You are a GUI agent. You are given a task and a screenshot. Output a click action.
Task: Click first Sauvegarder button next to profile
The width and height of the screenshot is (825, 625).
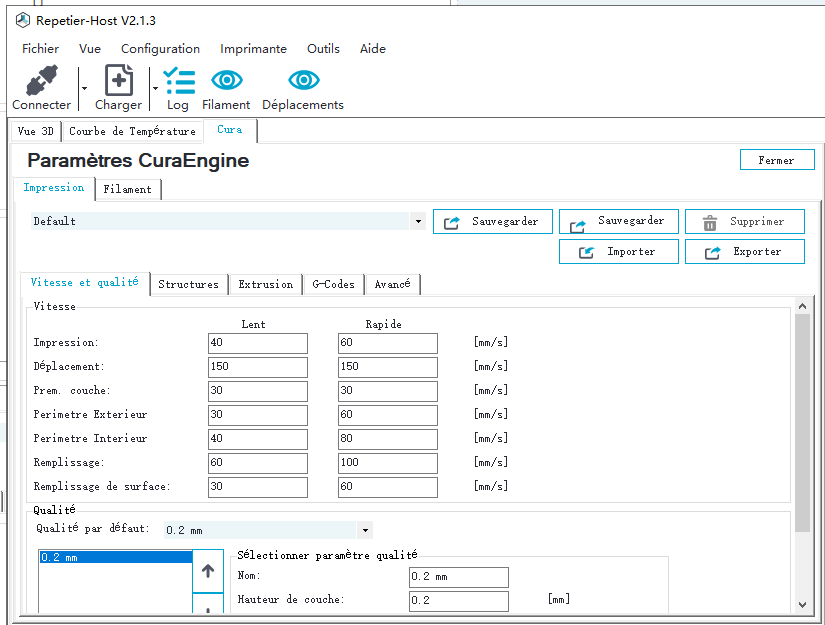coord(492,221)
